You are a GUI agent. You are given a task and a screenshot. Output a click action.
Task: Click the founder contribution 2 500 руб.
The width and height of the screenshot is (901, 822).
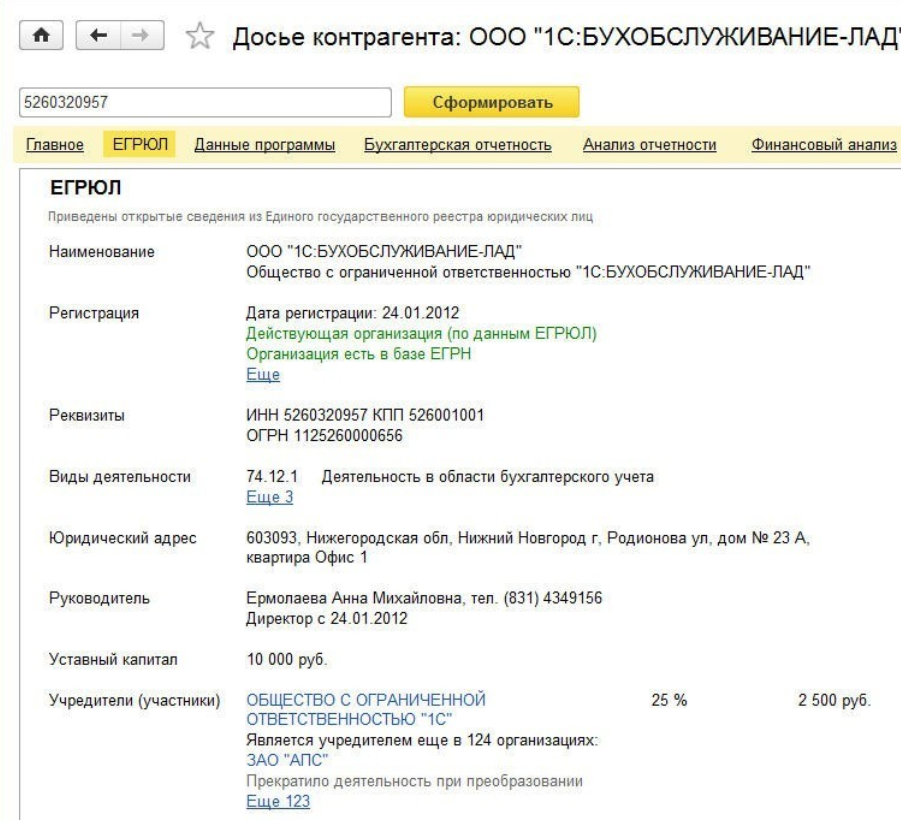tap(834, 700)
